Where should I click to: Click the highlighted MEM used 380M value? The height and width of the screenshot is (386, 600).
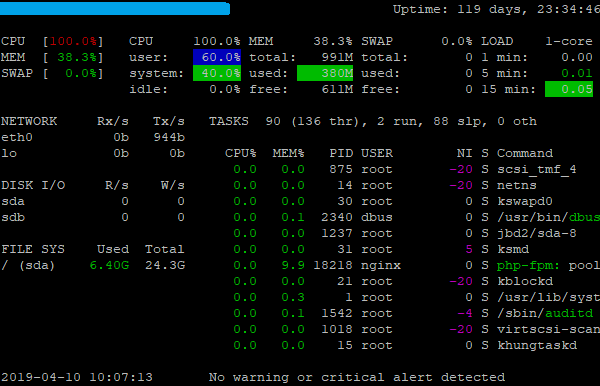[x=325, y=73]
